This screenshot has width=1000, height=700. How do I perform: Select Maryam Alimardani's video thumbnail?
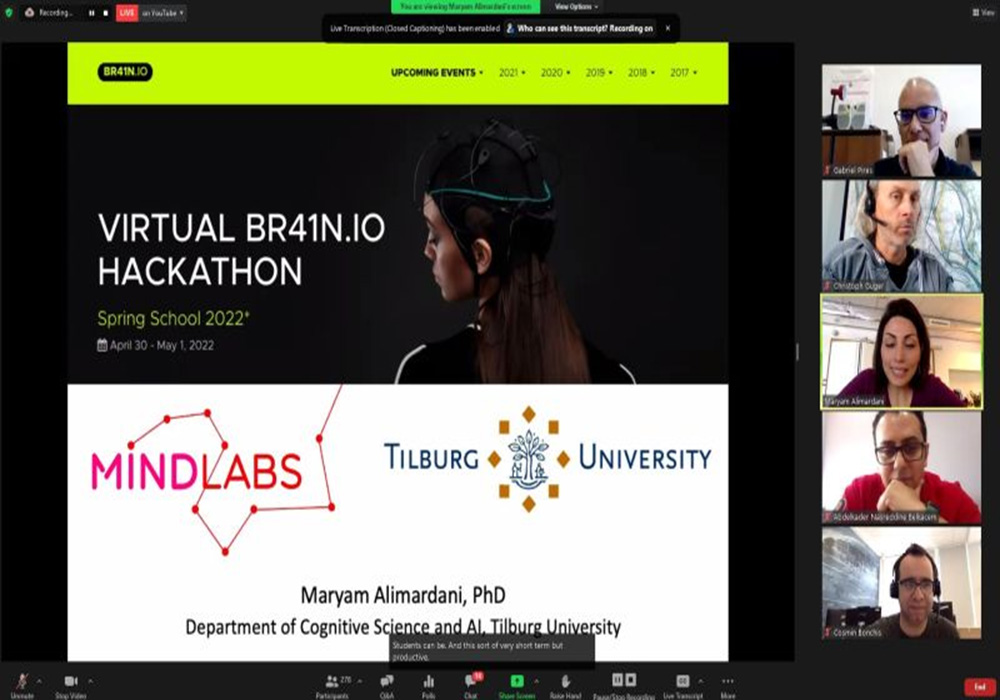click(901, 351)
